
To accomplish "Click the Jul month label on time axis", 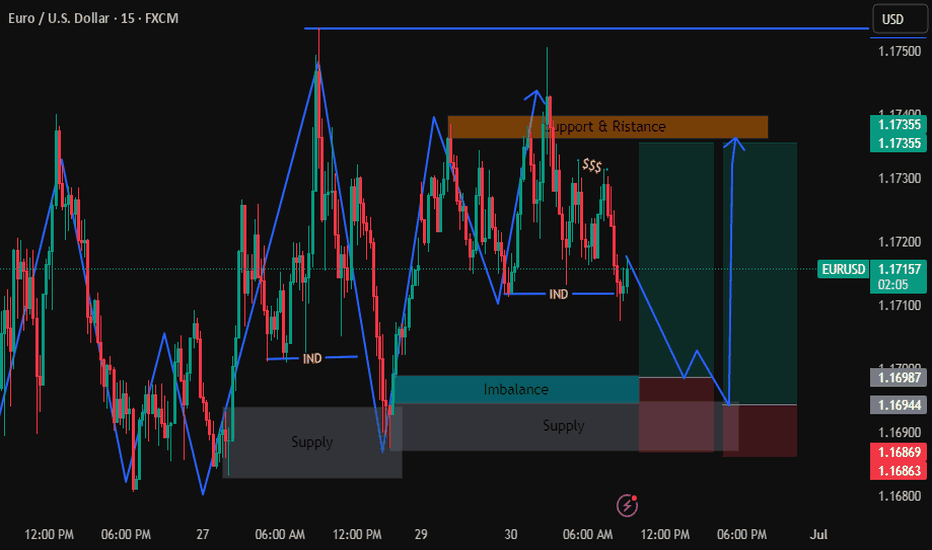I will tap(818, 534).
